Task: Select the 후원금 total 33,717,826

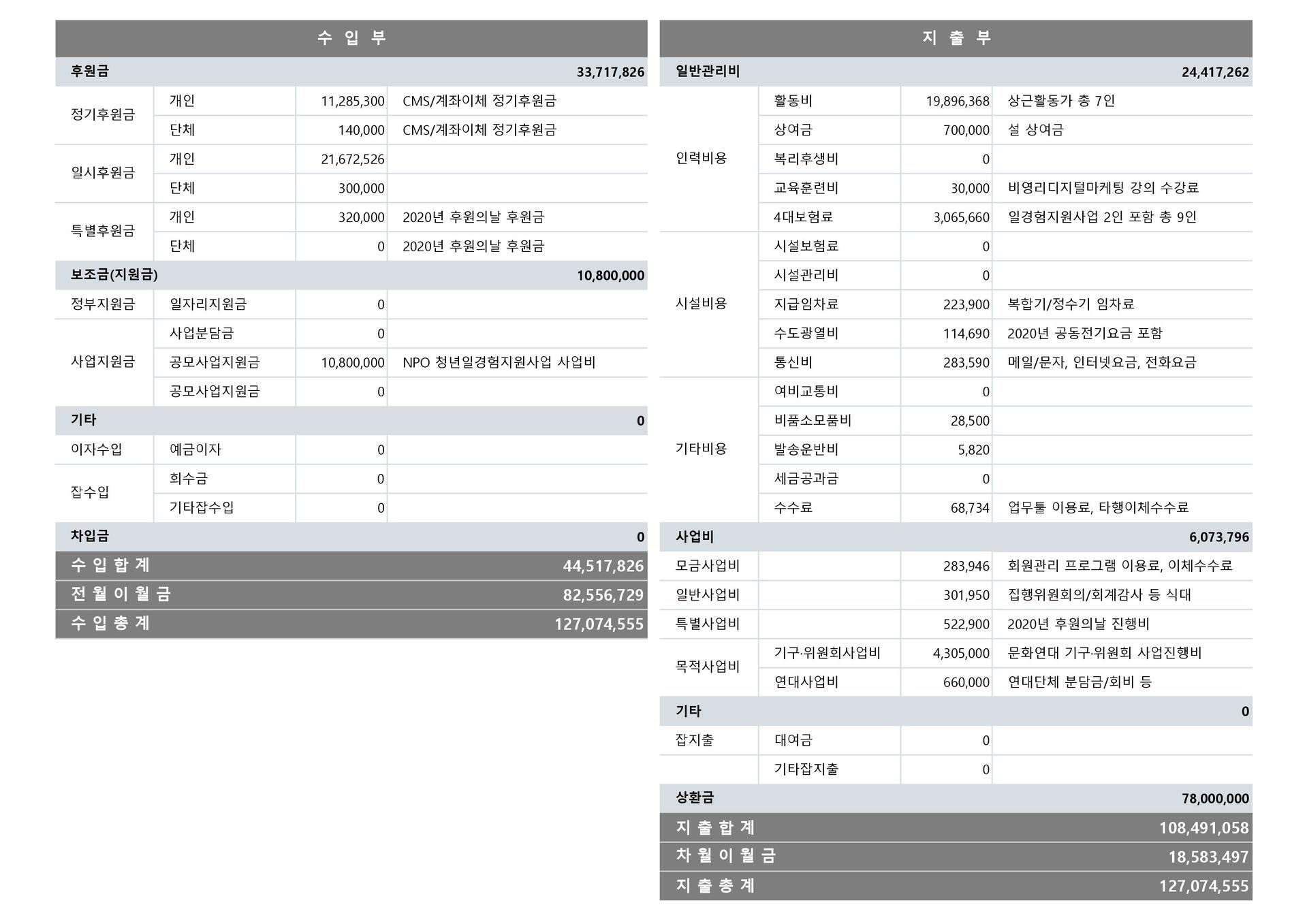Action: click(x=610, y=72)
